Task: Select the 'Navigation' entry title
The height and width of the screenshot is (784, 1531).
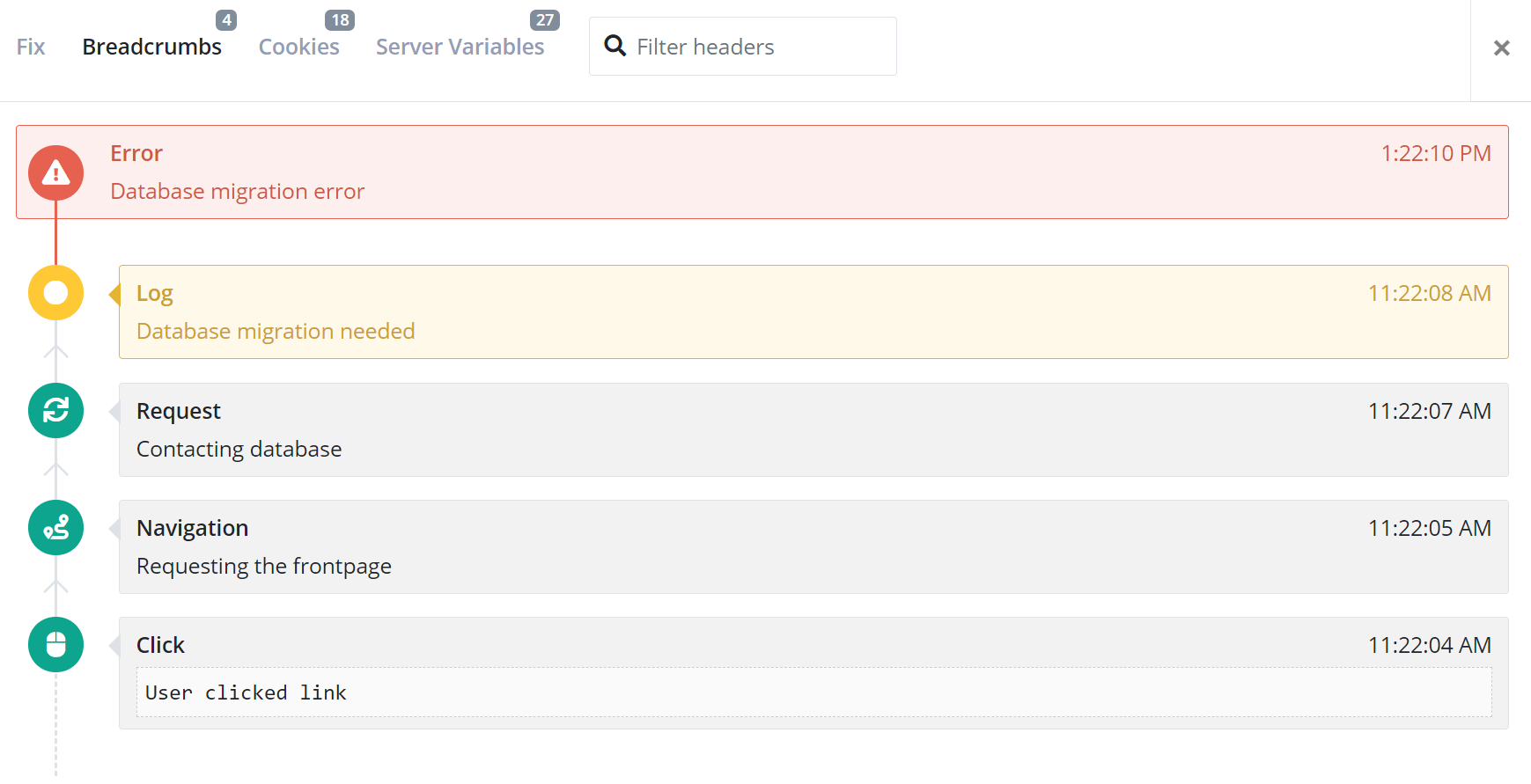Action: [x=193, y=529]
